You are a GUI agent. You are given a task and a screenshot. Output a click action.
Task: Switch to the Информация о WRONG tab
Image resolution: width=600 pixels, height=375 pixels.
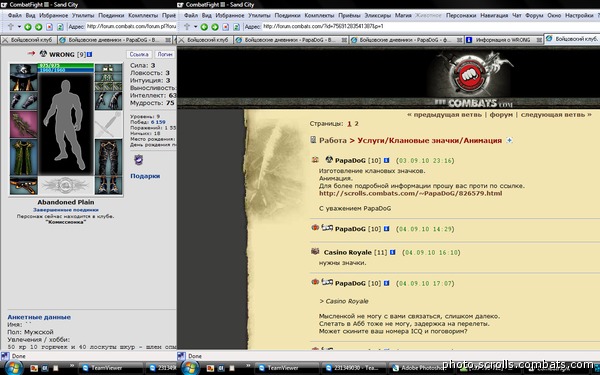coord(504,40)
